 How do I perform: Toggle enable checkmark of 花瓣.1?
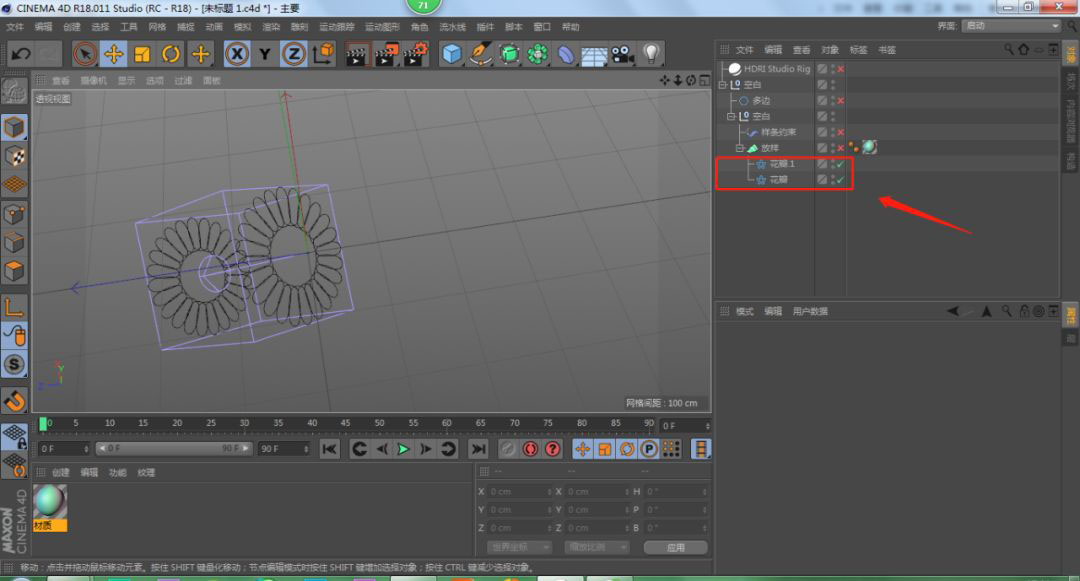[840, 164]
